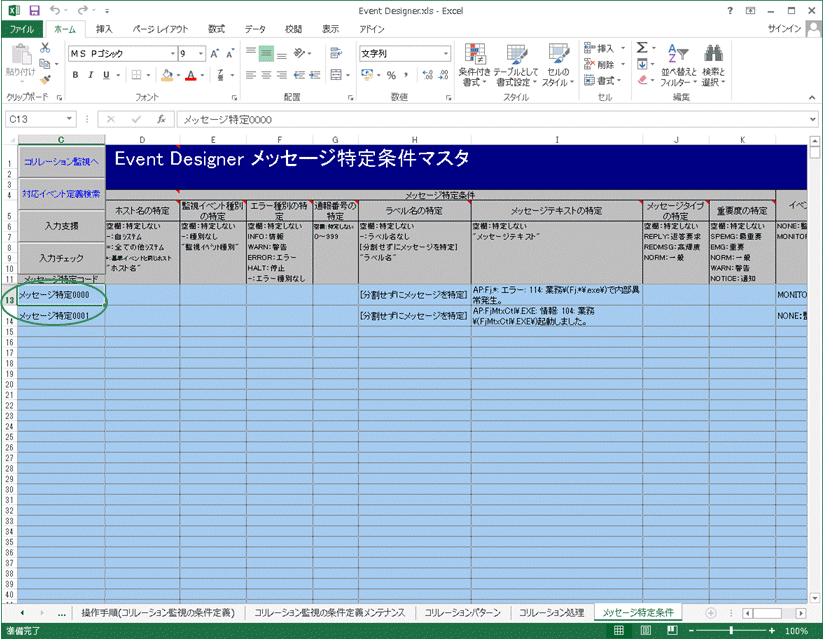823x639 pixels.
Task: Click the 入力チェック button
Action: (61, 258)
